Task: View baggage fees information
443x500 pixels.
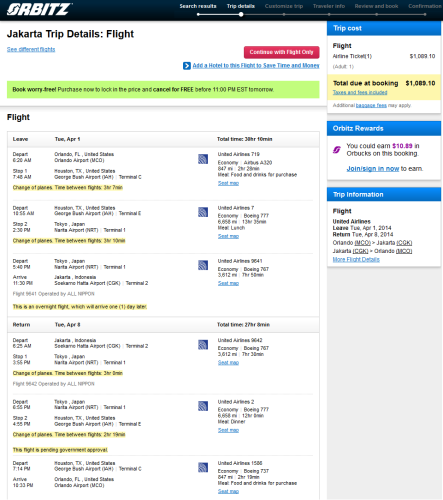Action: [371, 105]
